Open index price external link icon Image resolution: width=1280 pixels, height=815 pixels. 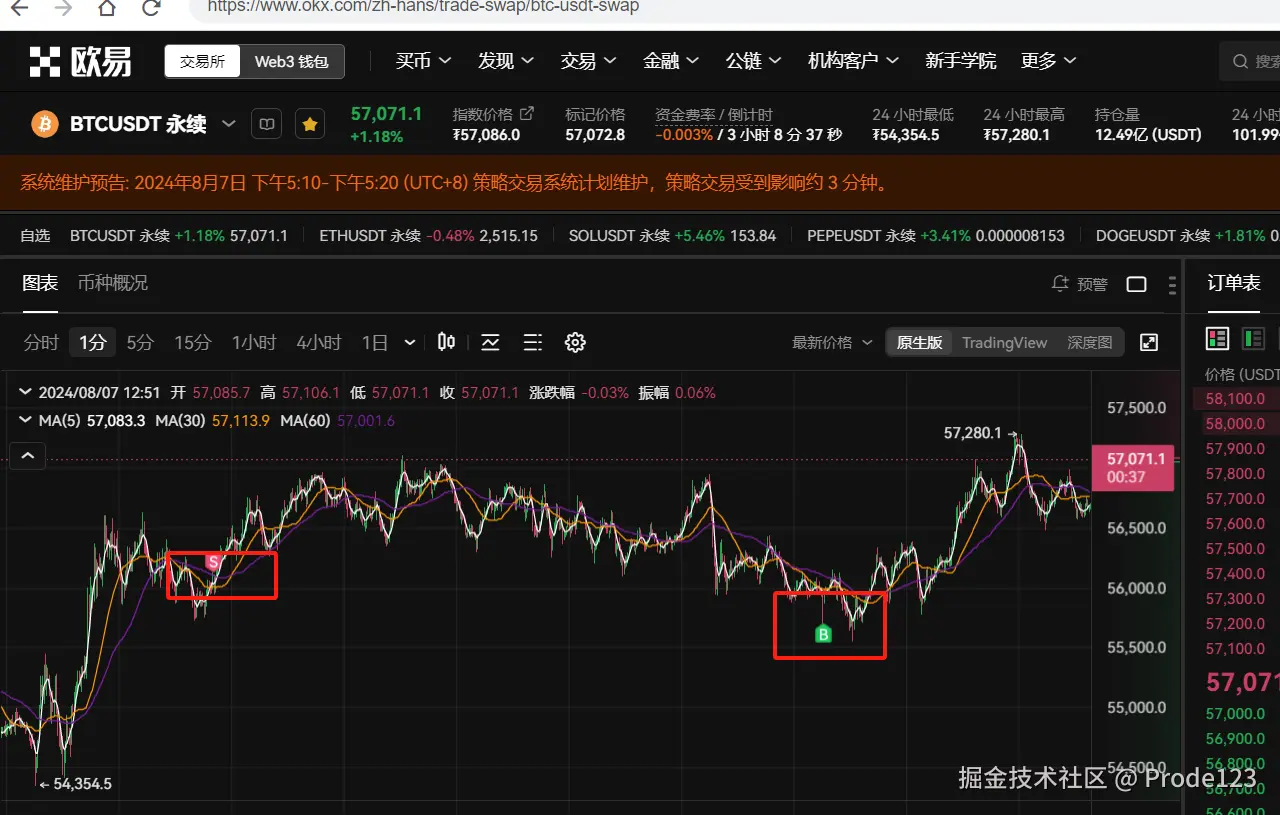tap(527, 113)
